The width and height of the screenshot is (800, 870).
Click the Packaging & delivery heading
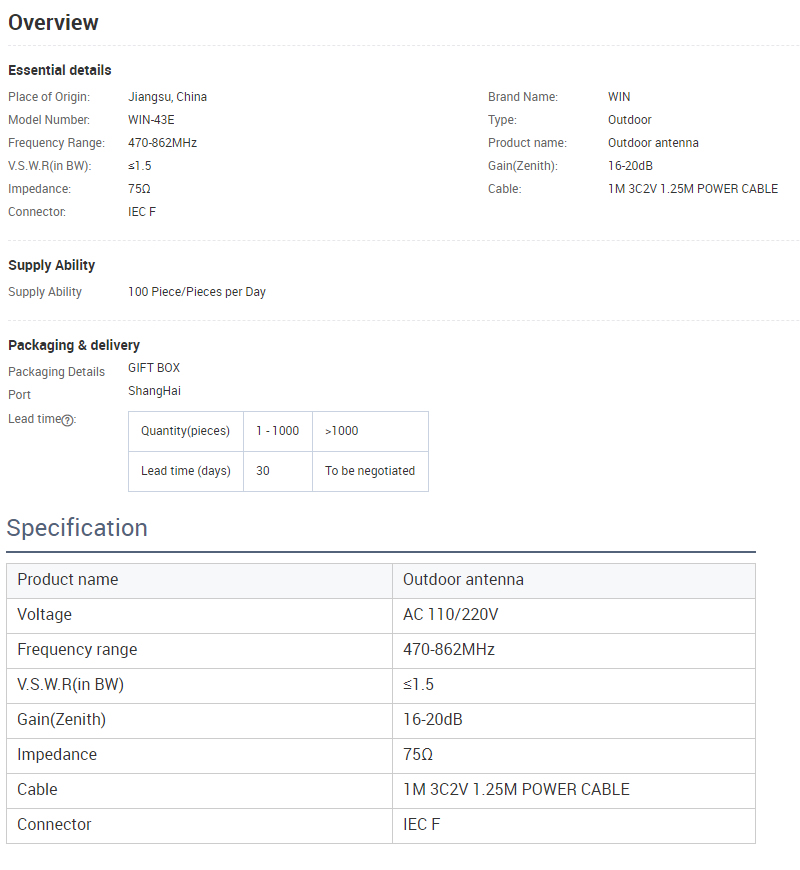[x=74, y=345]
